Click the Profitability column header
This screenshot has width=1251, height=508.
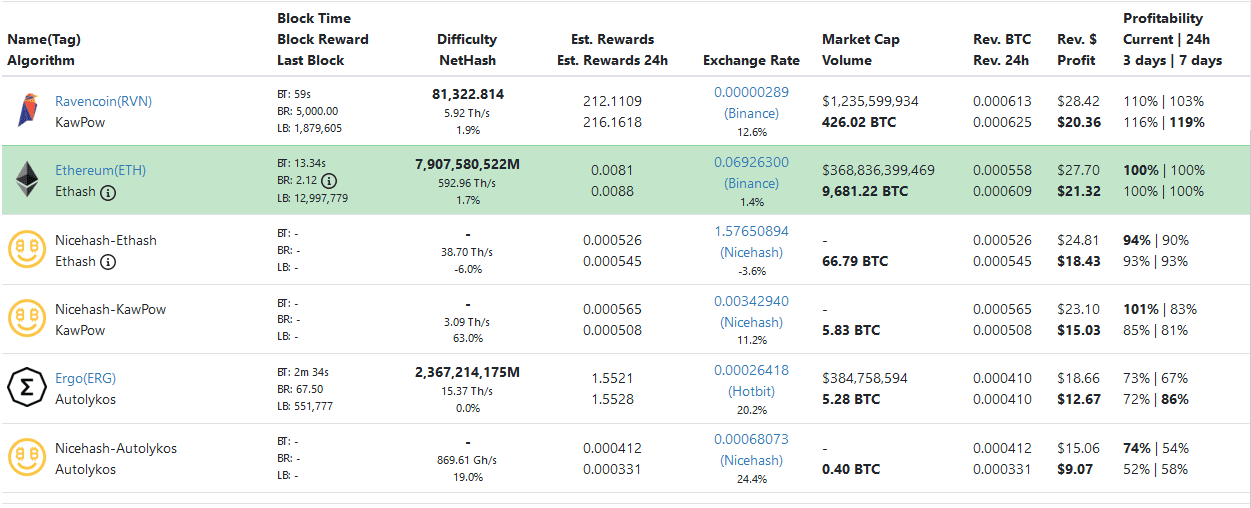click(x=1163, y=18)
